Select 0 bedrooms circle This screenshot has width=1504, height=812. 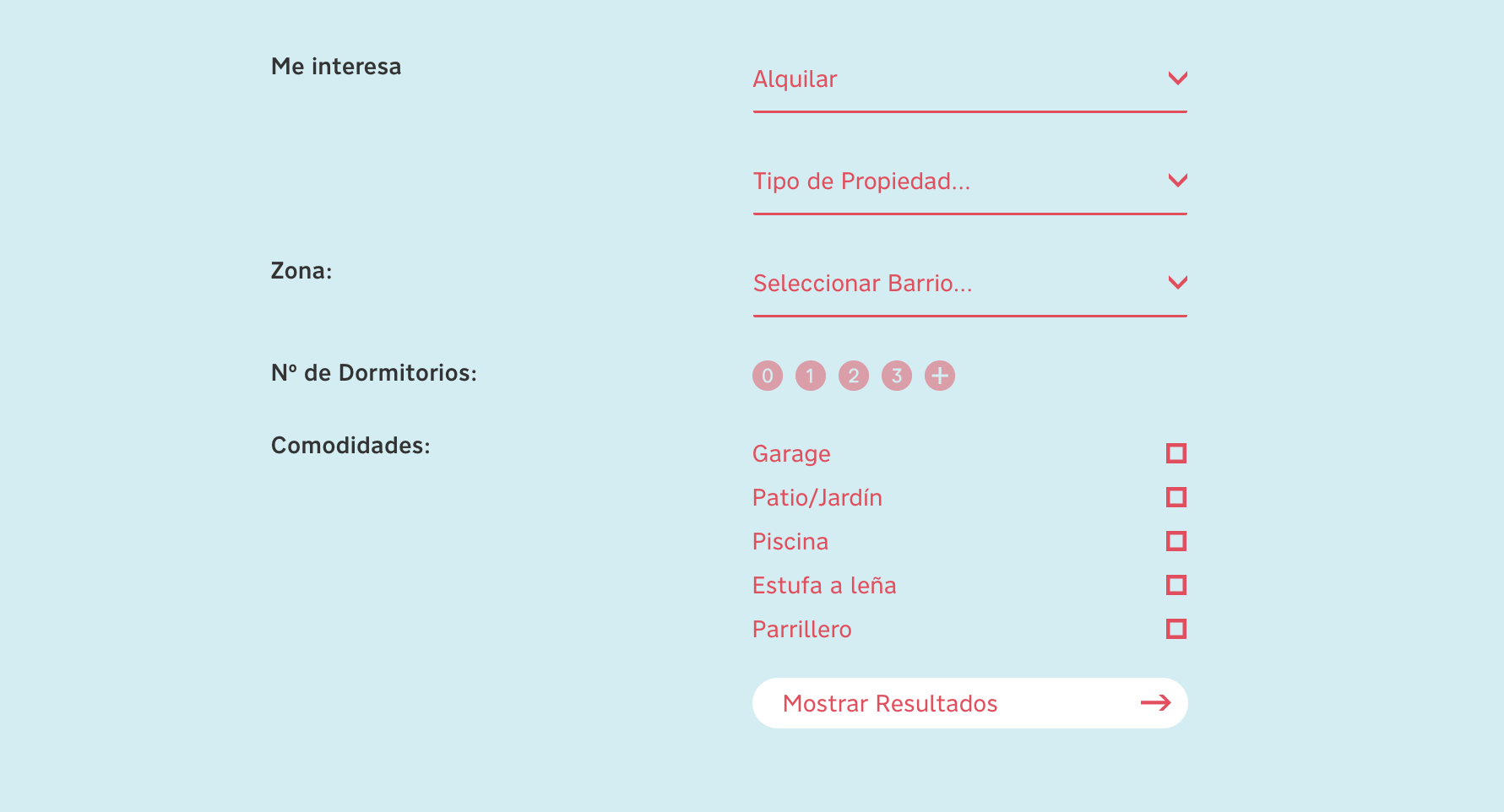pyautogui.click(x=767, y=376)
